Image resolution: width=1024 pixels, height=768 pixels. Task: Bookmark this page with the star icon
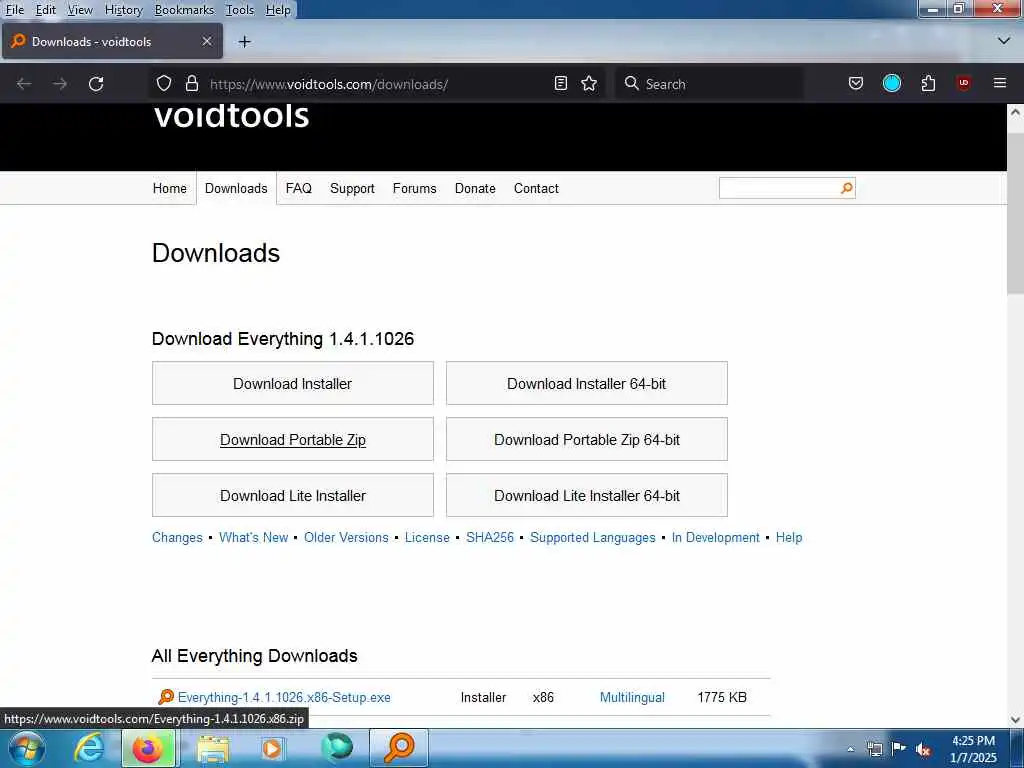tap(589, 84)
